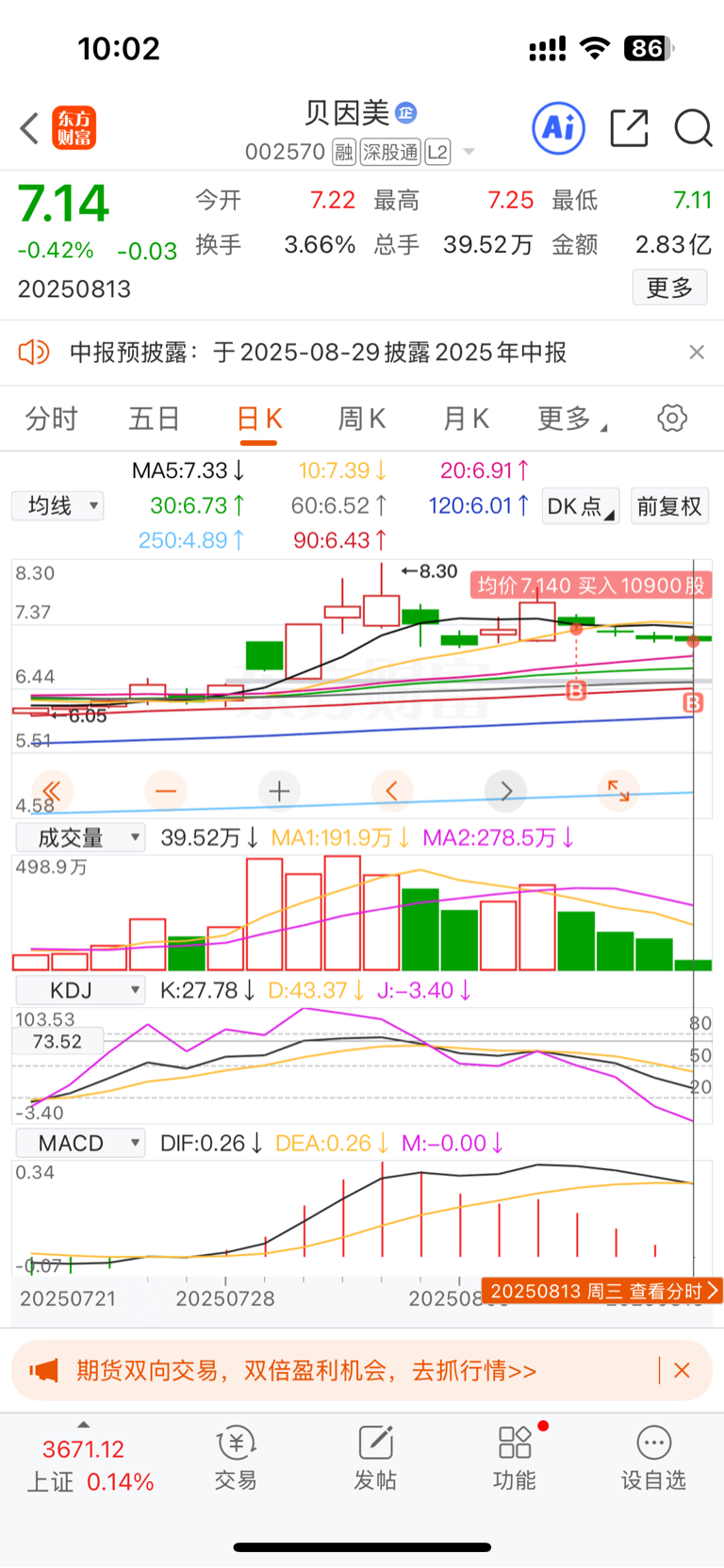Open the 交易 trade icon
Image resolution: width=724 pixels, height=1568 pixels.
point(236,1458)
